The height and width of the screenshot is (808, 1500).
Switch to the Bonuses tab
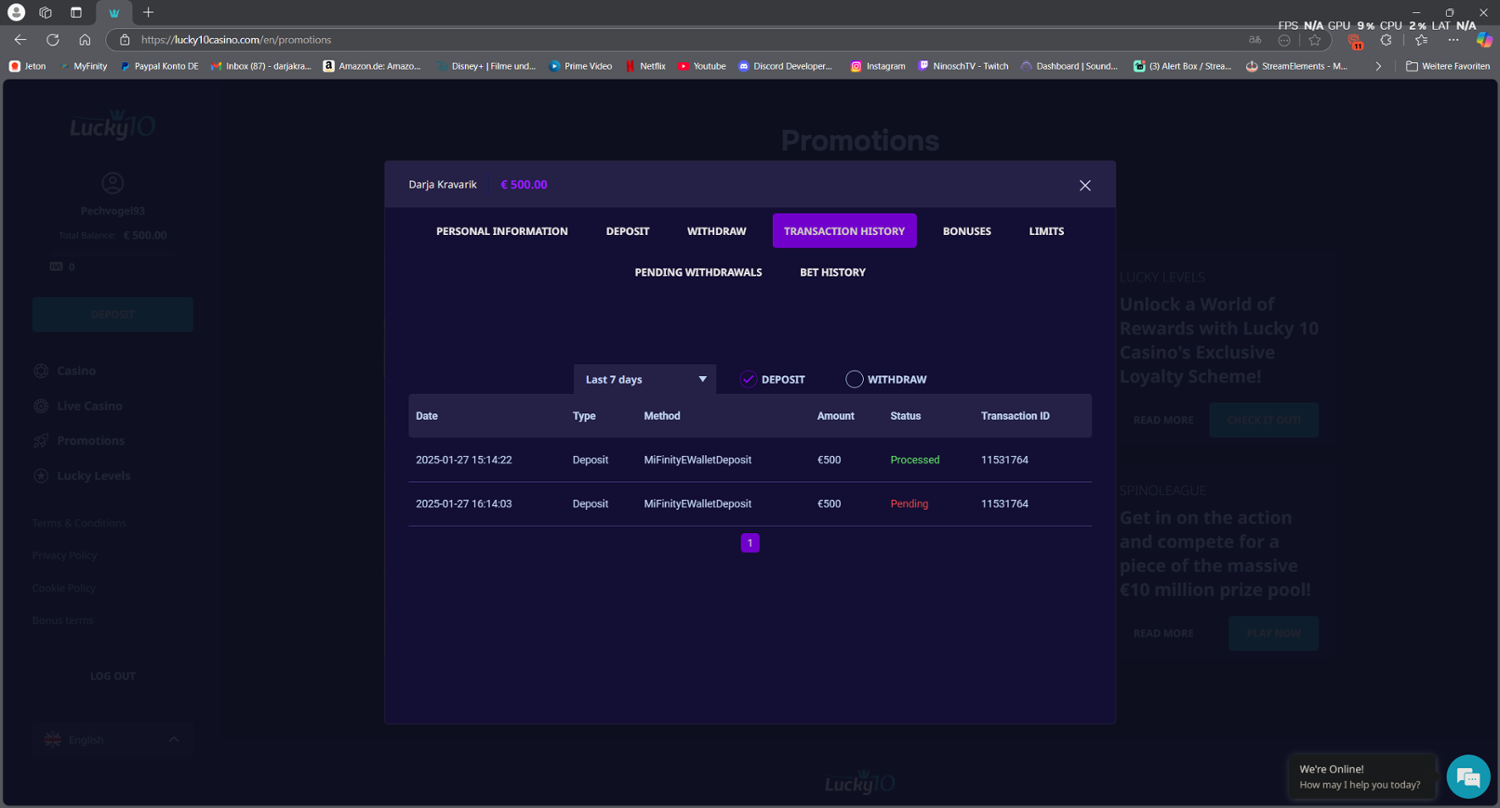(x=966, y=231)
